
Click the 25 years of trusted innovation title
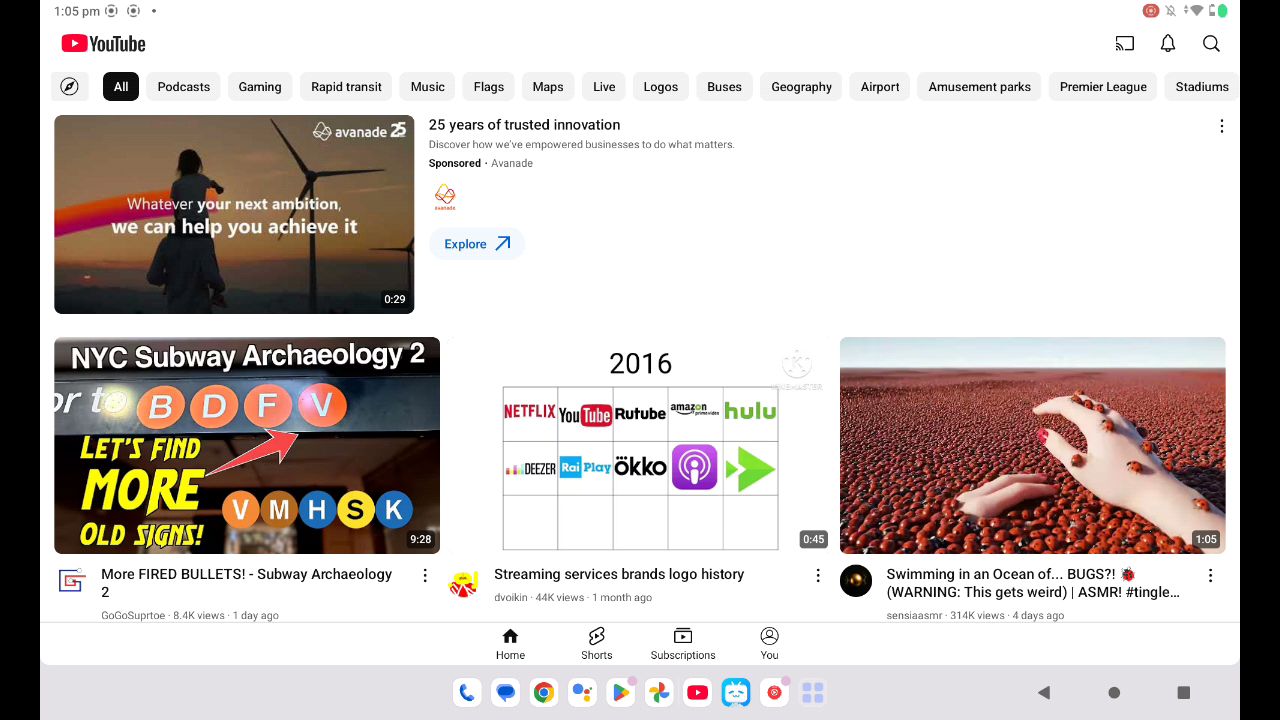pyautogui.click(x=524, y=125)
